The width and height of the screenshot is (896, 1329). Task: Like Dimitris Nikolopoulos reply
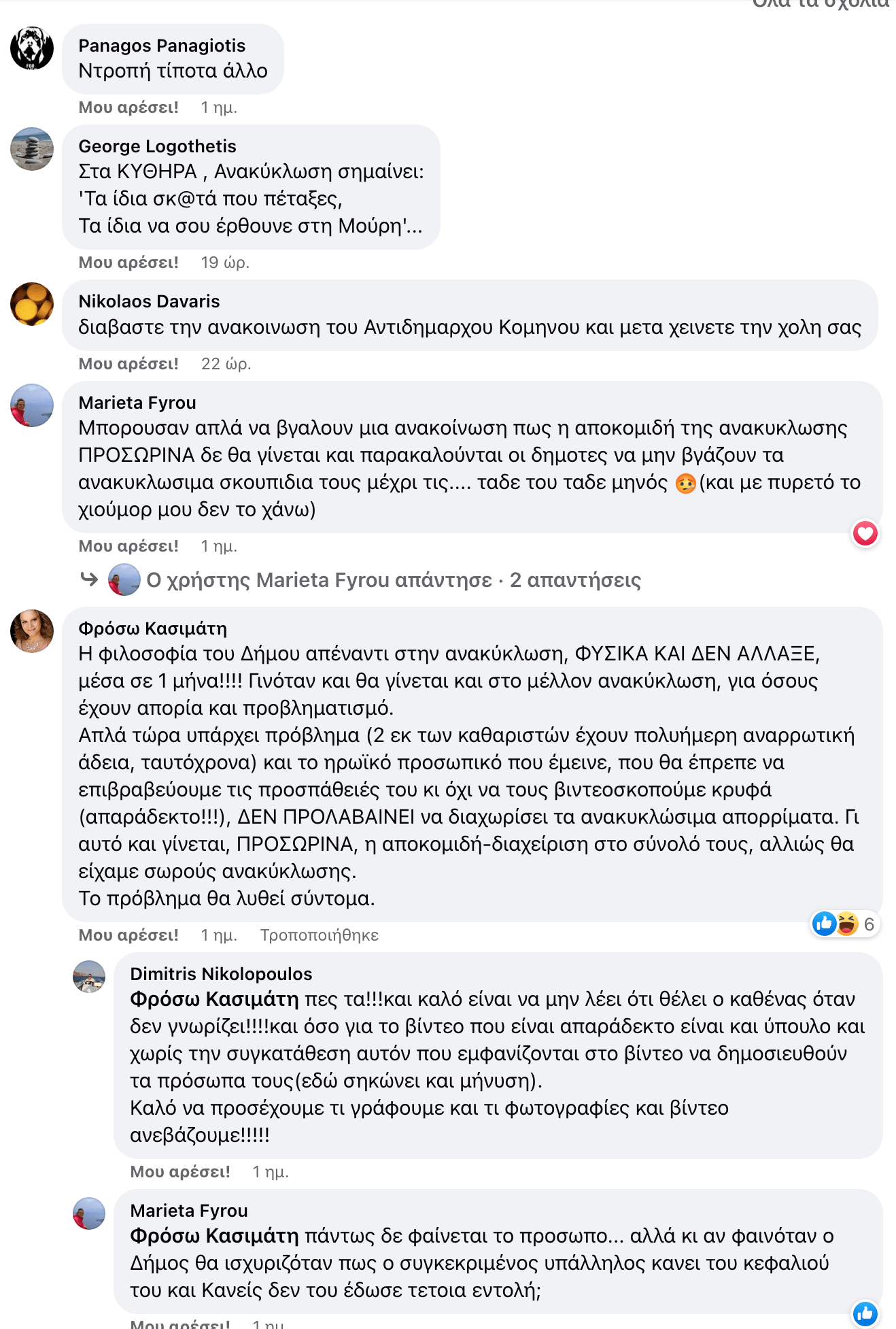[180, 1172]
